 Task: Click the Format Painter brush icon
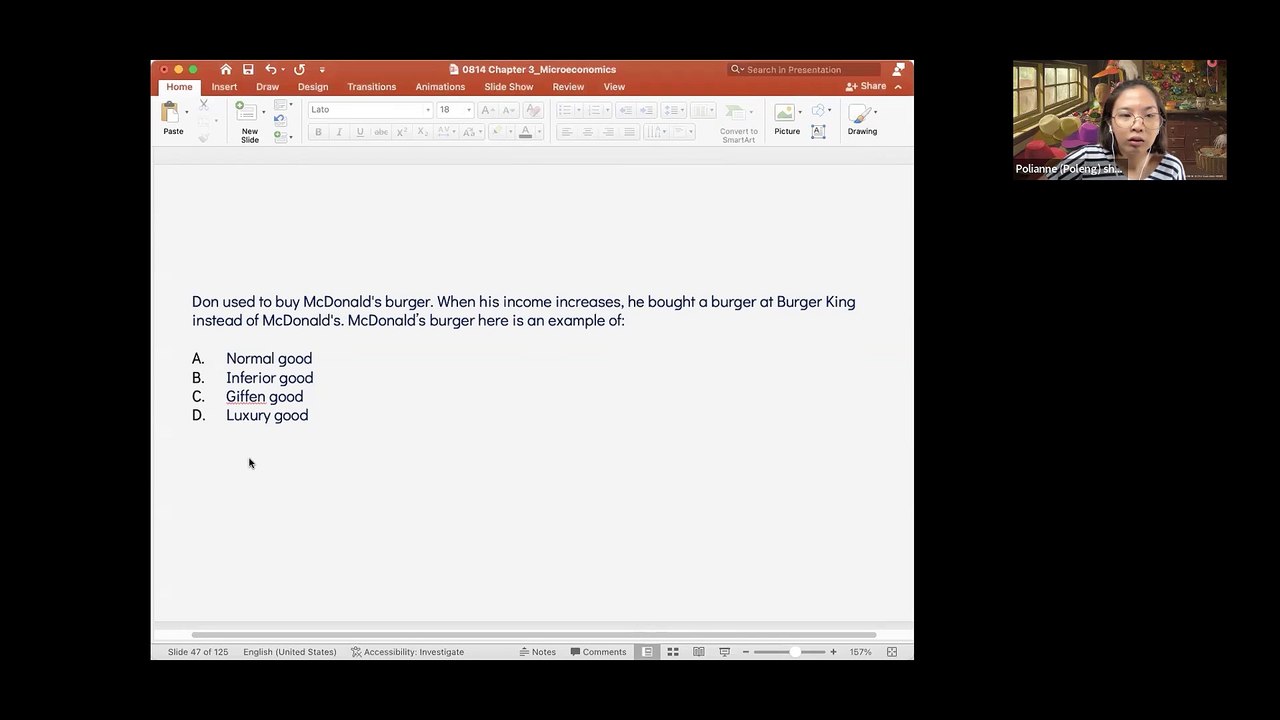[204, 137]
